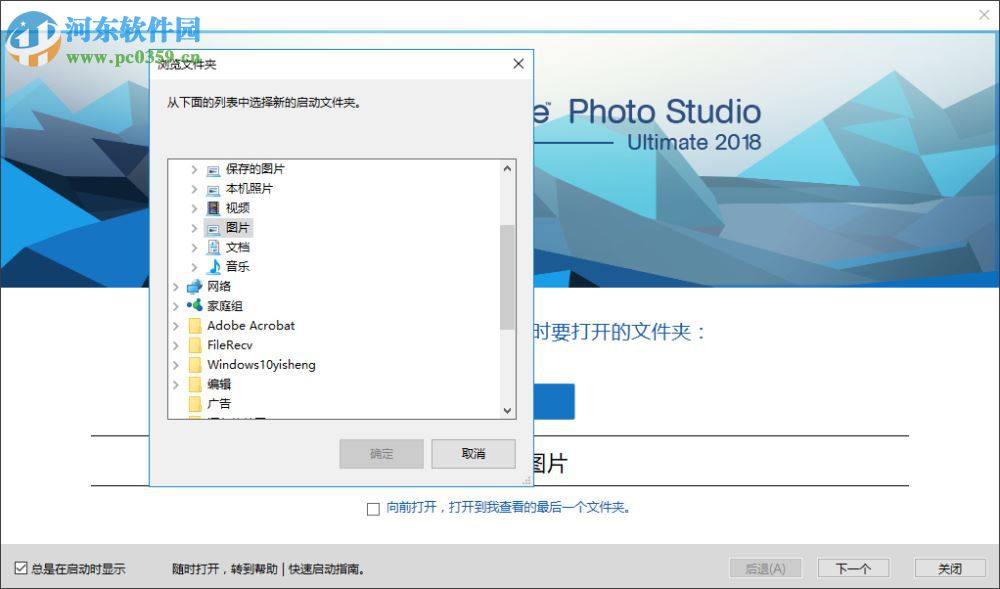This screenshot has height=589, width=1000.
Task: Click the 音乐 music-note icon
Action: pos(212,266)
